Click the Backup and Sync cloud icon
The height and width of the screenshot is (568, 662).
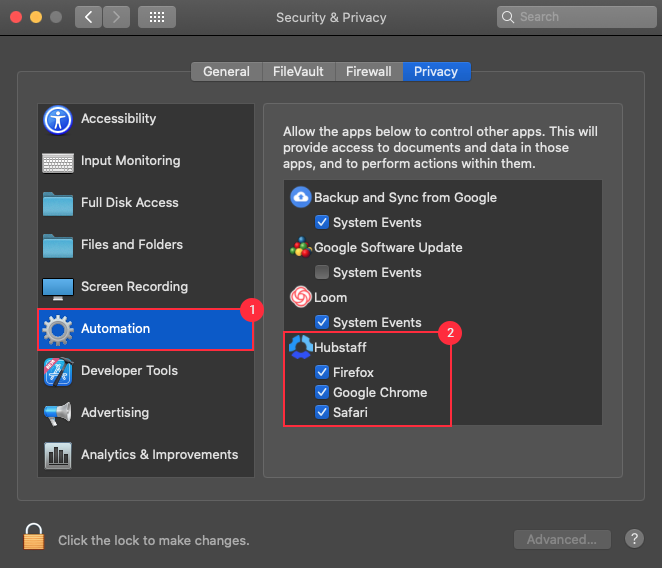coord(301,197)
